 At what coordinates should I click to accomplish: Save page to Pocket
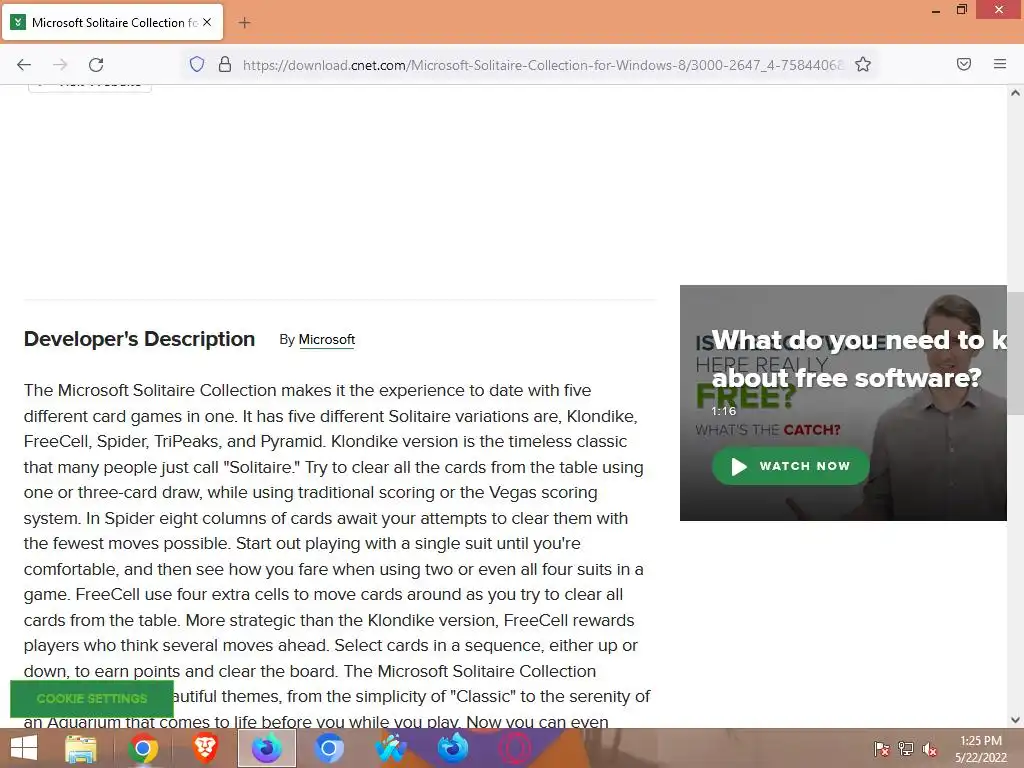(964, 64)
